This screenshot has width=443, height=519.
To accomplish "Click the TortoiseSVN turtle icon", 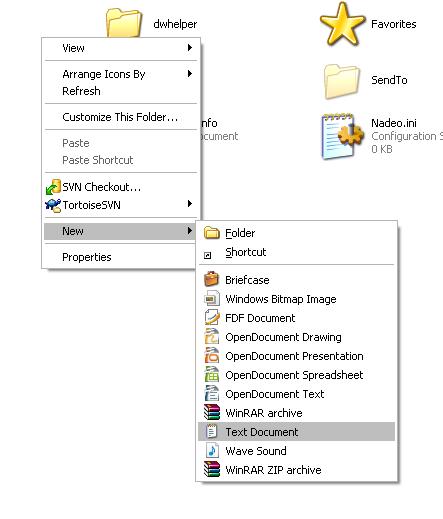I will (53, 205).
